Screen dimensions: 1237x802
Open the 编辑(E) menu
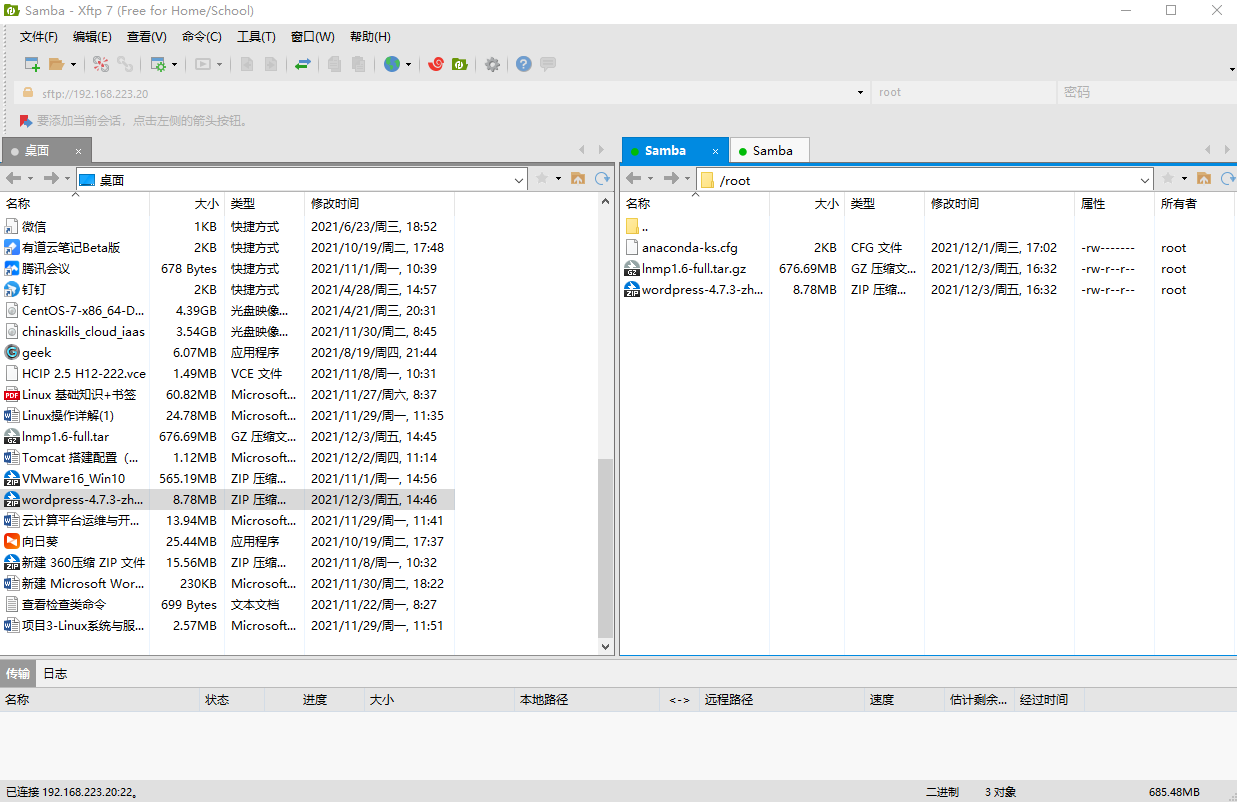tap(92, 37)
